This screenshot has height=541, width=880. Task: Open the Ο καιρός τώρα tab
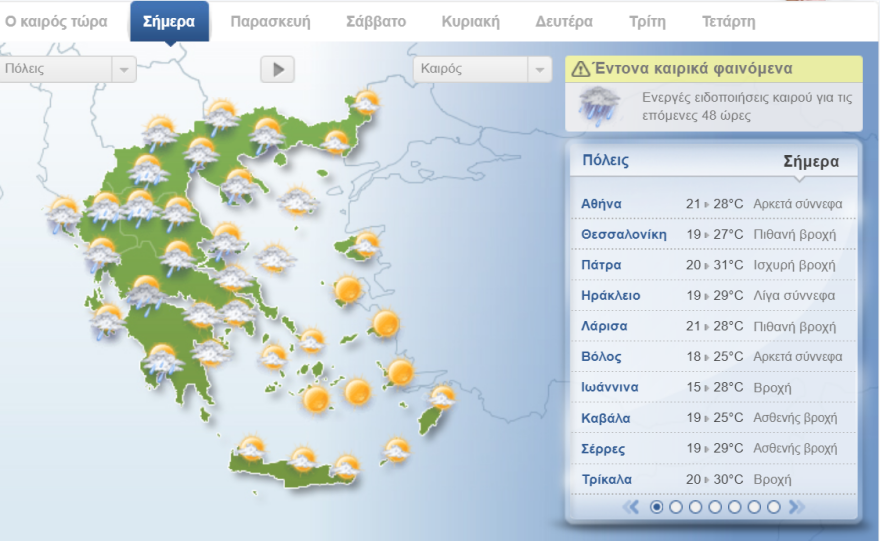[57, 21]
